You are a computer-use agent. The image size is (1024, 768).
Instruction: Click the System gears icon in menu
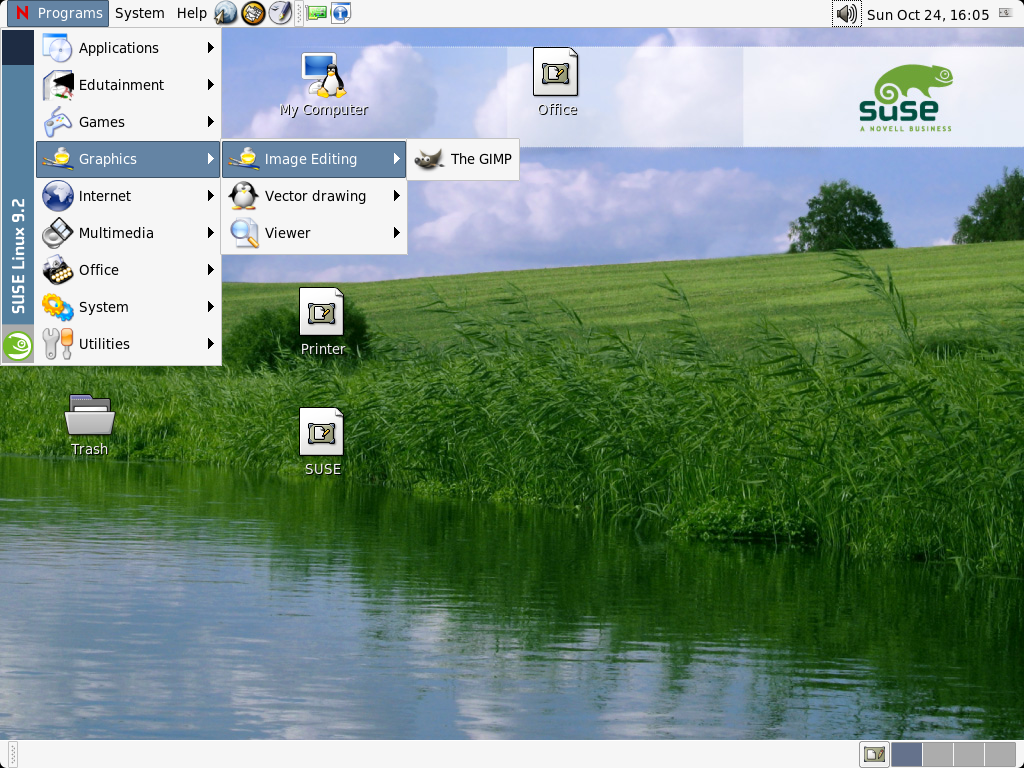(57, 307)
